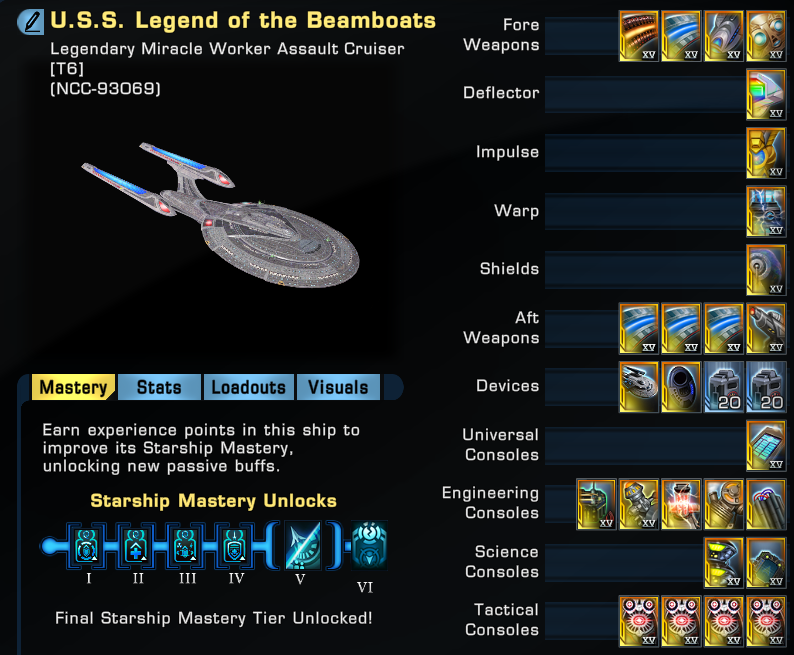
Task: Select the first Engineering Consoles slot
Action: pos(596,505)
